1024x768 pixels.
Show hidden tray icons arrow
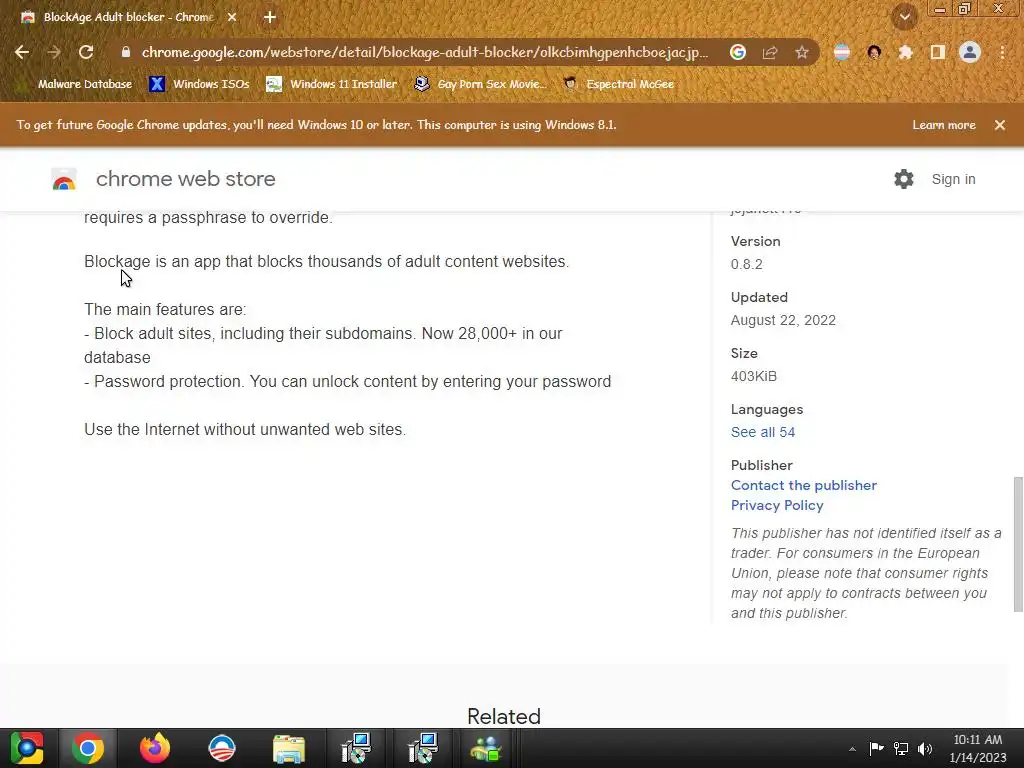[x=852, y=748]
